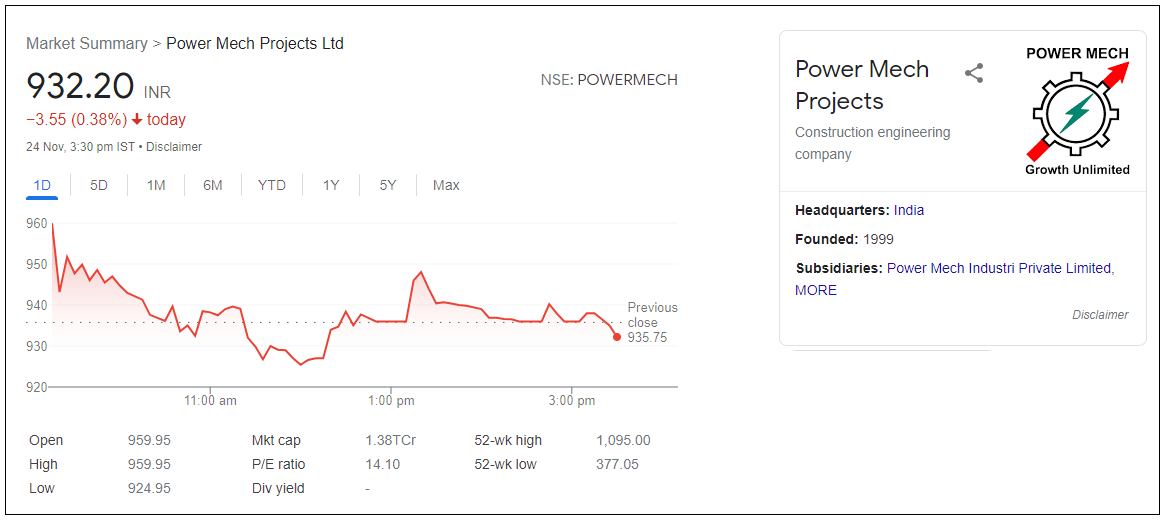The image size is (1167, 523).
Task: Click the 3:00 pm axis label
Action: 572,401
